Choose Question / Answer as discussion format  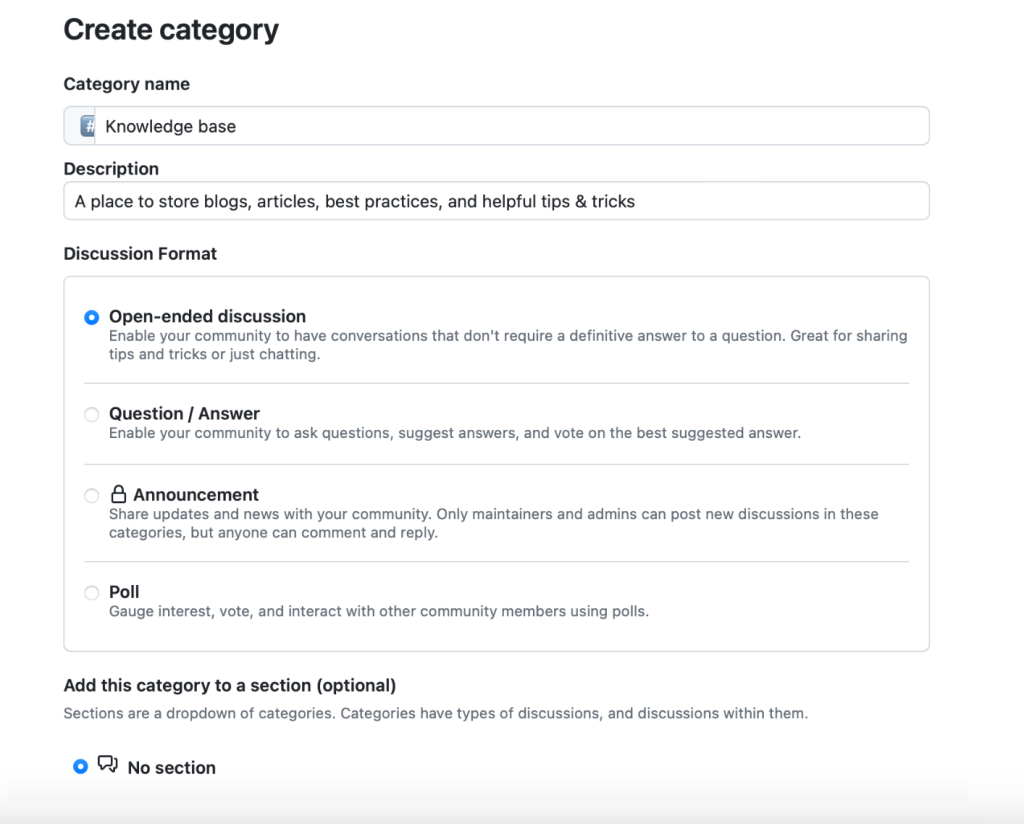click(91, 414)
